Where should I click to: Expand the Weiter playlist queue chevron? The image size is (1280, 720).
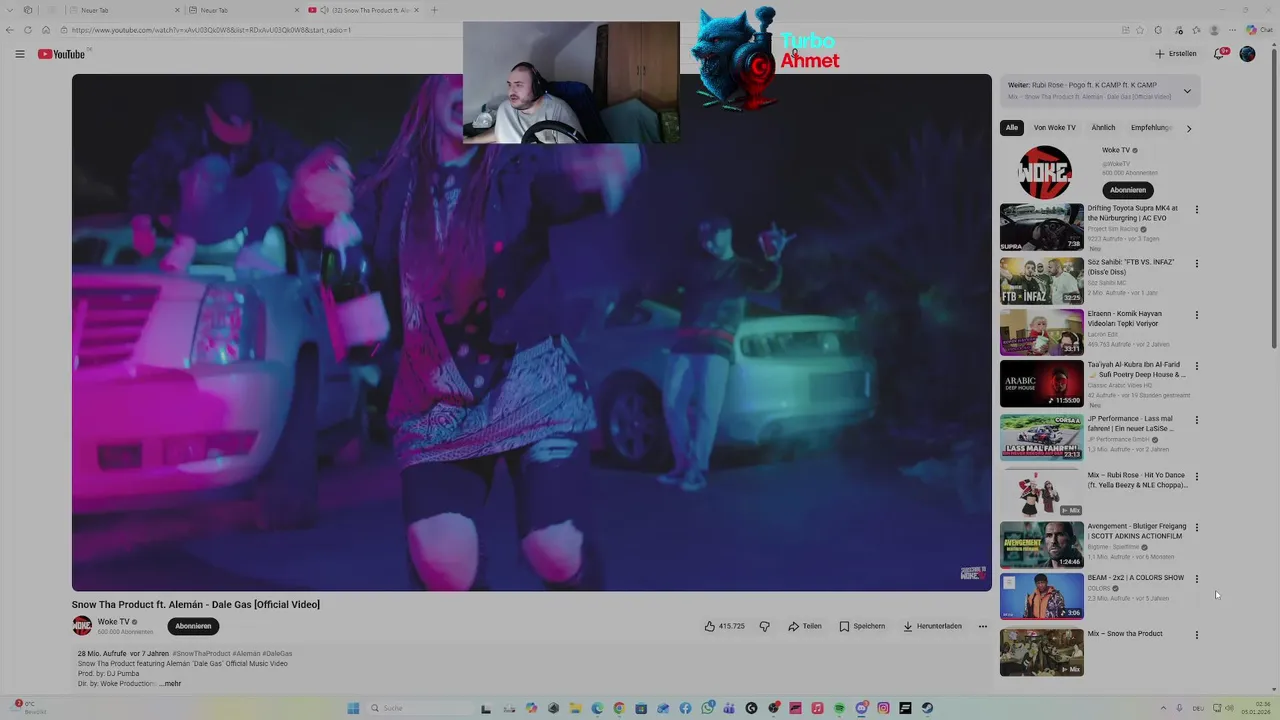tap(1187, 91)
